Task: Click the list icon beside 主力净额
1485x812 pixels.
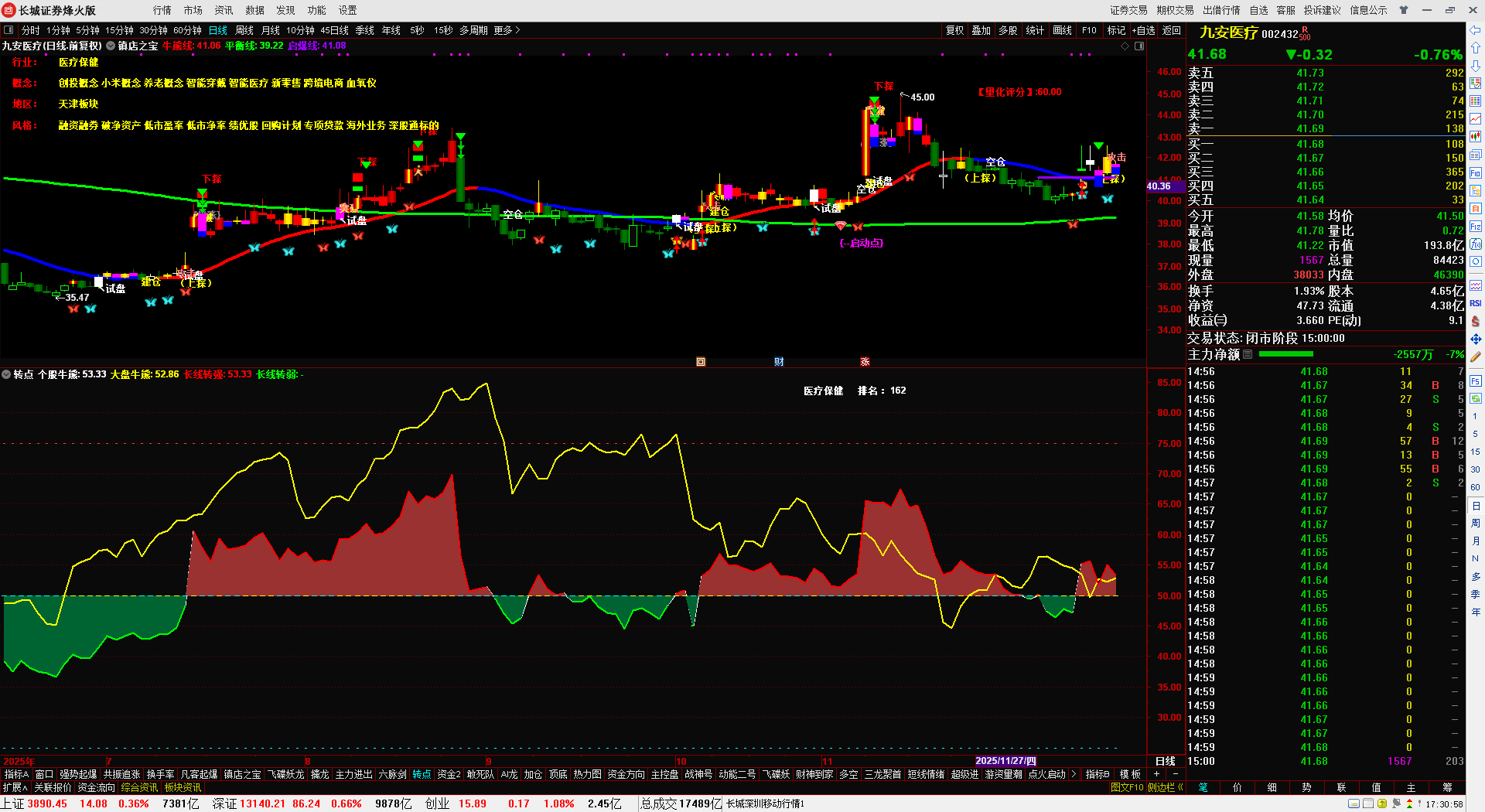Action: click(x=1247, y=354)
